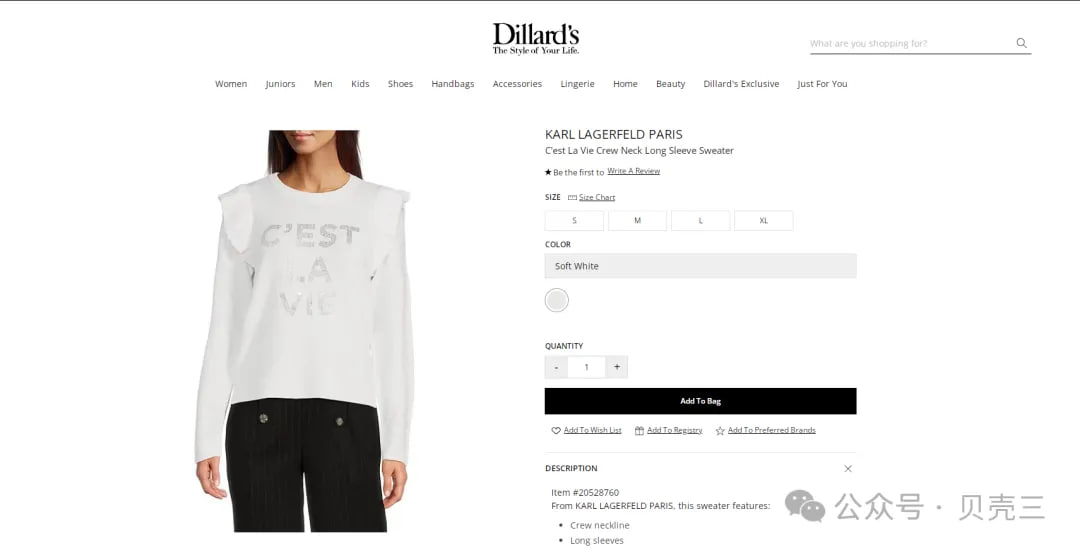Select size S
Screen dimensions: 1080x550
(x=574, y=220)
